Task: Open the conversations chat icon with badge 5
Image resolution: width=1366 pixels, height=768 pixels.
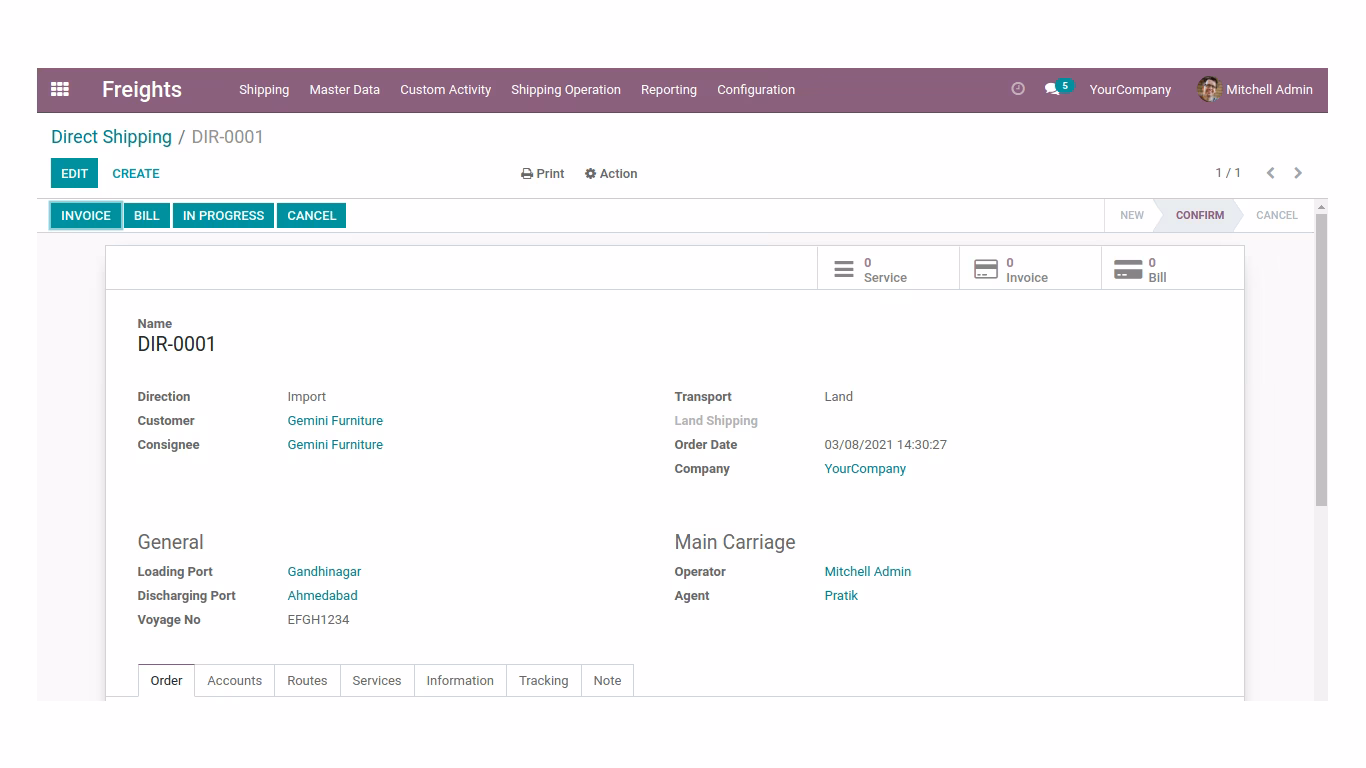Action: (1057, 88)
